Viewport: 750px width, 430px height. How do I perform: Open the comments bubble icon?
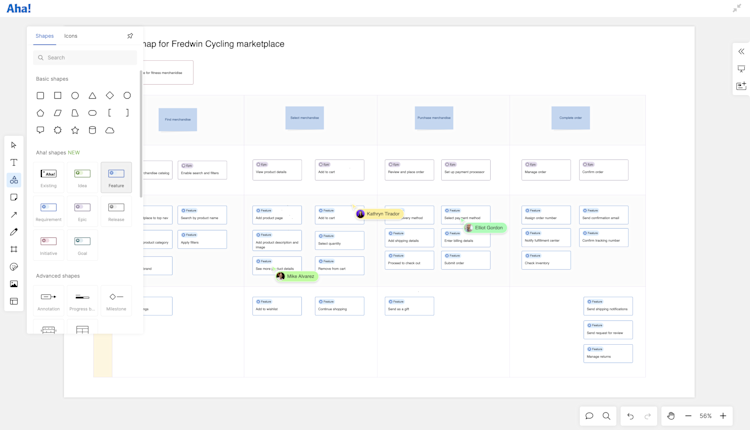(x=589, y=416)
